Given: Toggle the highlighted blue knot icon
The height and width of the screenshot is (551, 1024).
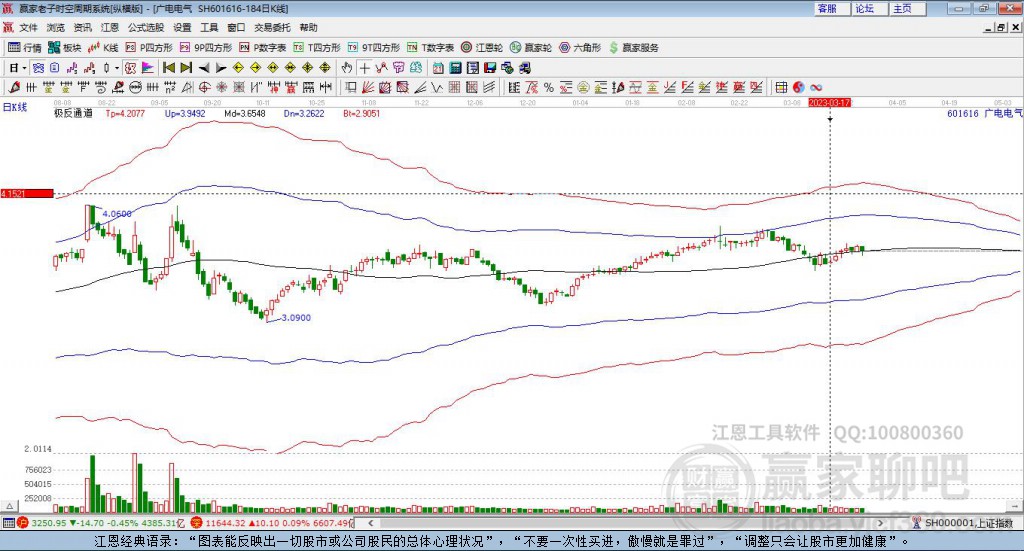Looking at the screenshot, I should 39,67.
